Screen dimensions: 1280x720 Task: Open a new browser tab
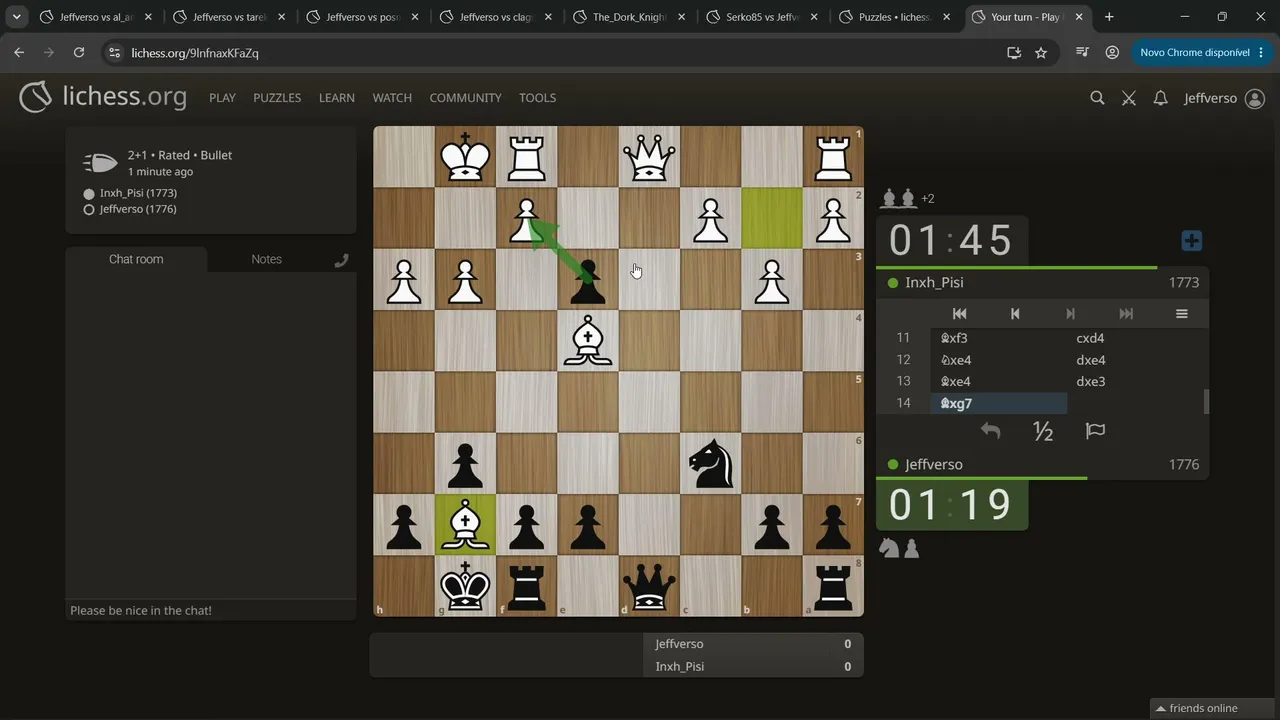[x=1109, y=17]
